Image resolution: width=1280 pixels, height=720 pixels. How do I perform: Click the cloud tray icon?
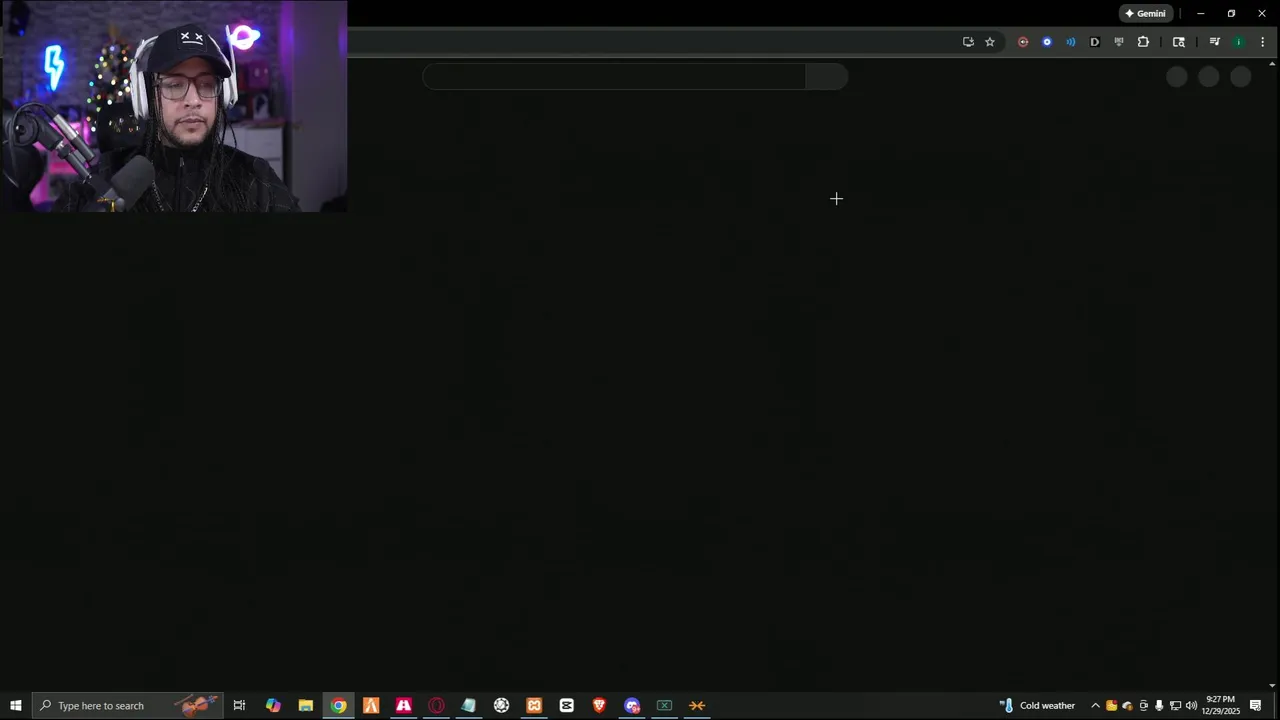(1127, 706)
